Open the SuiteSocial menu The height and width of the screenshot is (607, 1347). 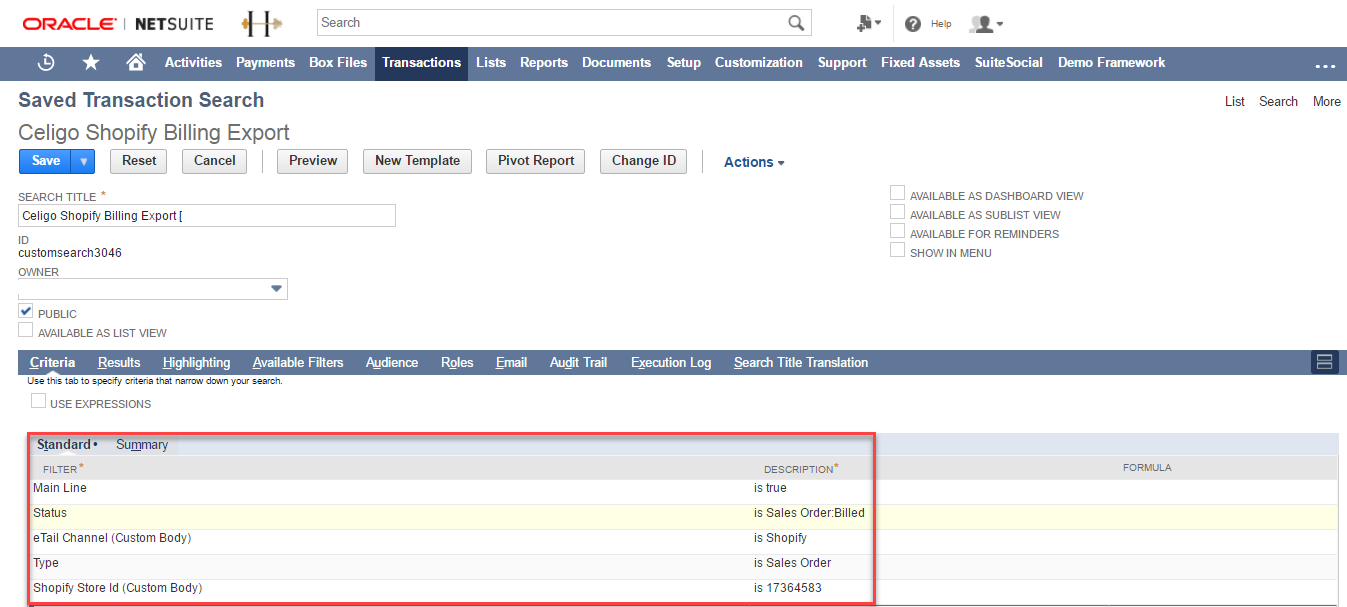click(1009, 62)
